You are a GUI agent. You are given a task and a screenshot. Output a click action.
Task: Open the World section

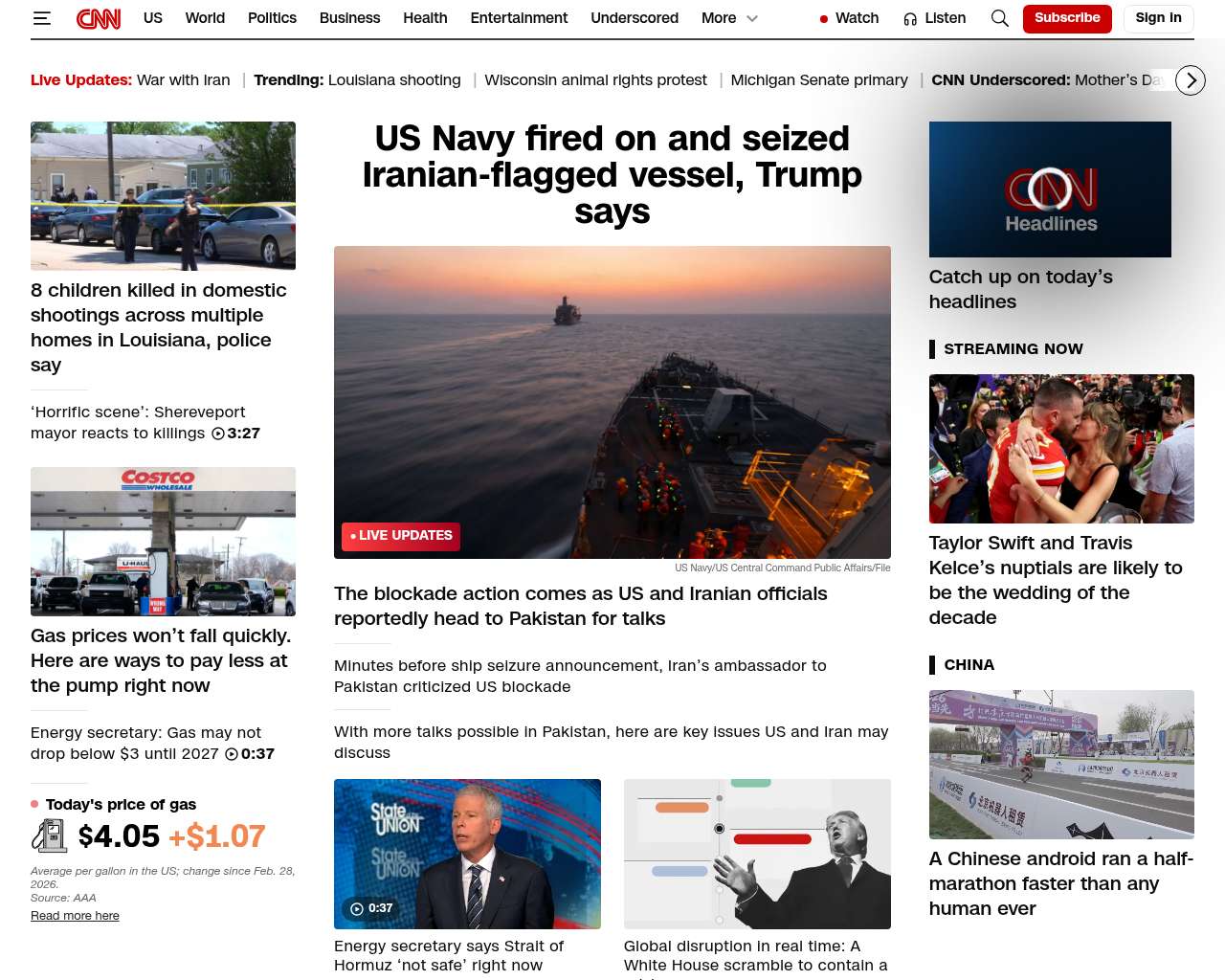205,18
